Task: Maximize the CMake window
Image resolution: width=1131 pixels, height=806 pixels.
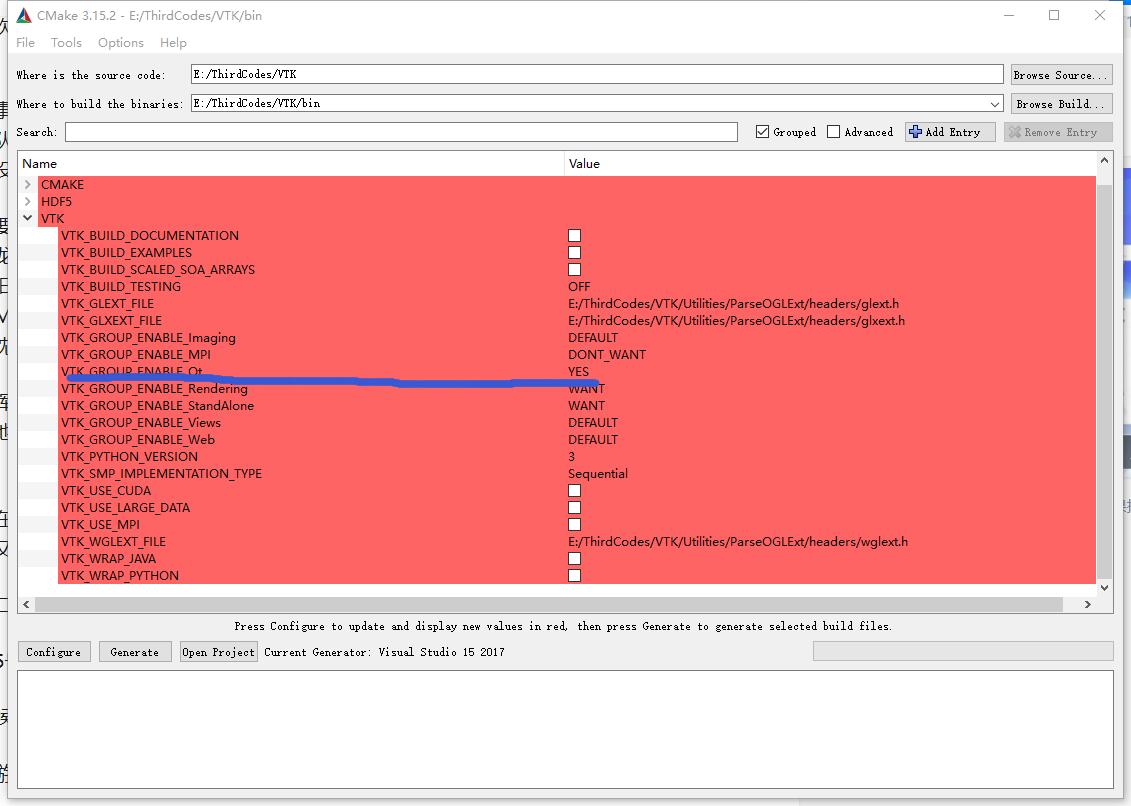Action: [x=1054, y=15]
